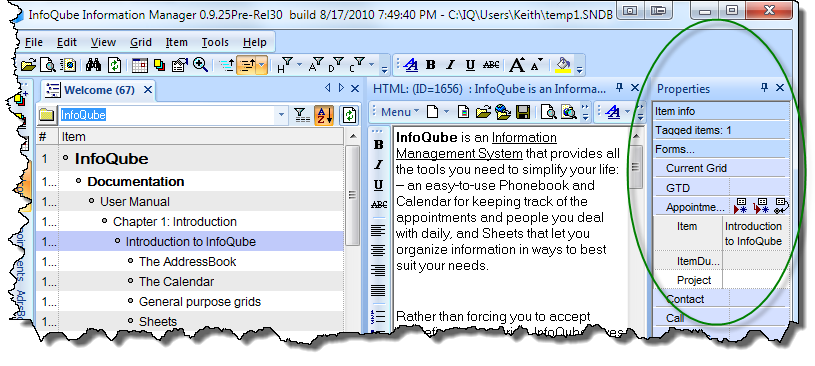Click the justify icon in HTML vertical toolbar
815x366 pixels.
coord(378,290)
